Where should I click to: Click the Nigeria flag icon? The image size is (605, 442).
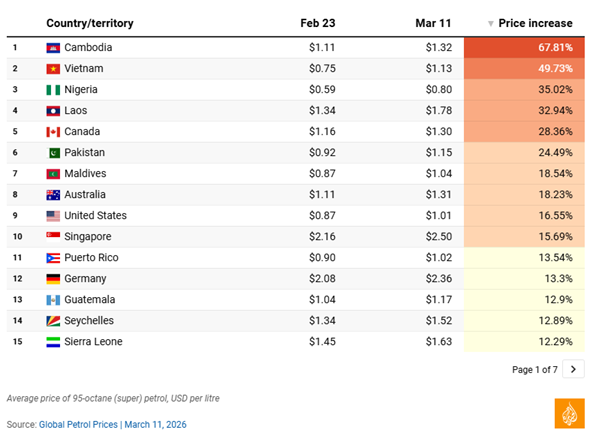53,90
